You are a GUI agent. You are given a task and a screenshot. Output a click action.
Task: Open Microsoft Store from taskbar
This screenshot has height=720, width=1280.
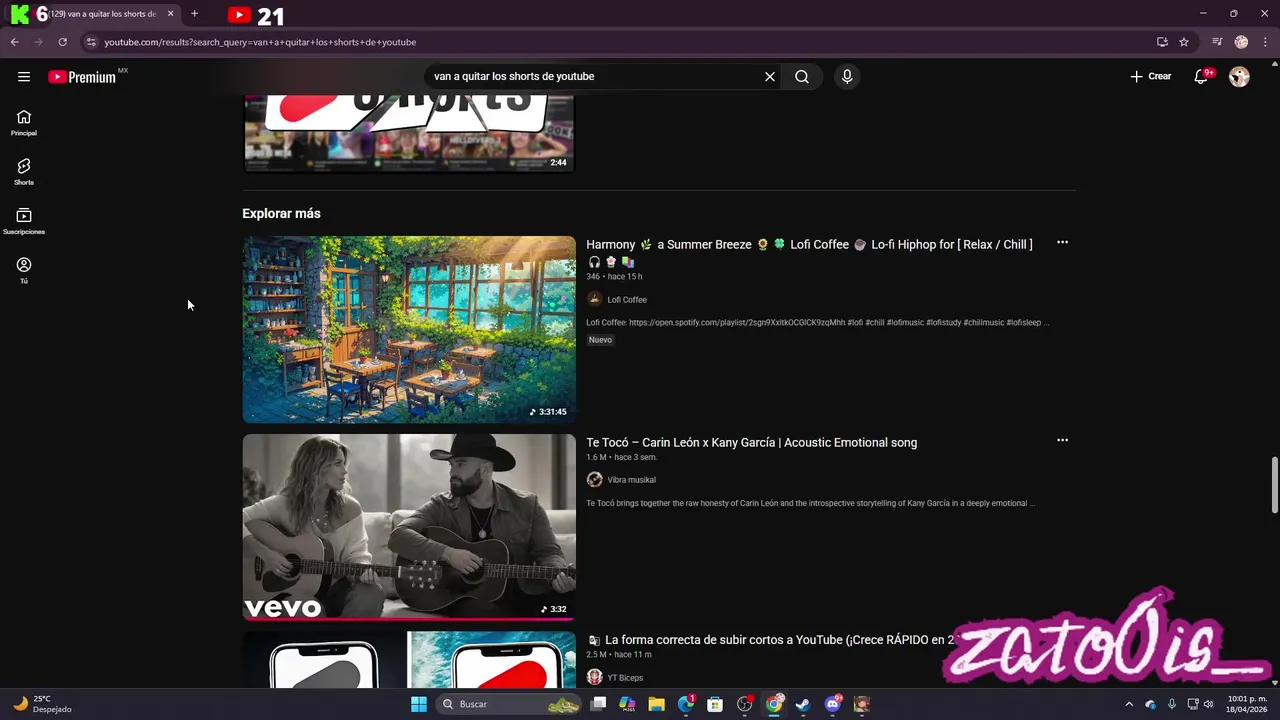(715, 704)
